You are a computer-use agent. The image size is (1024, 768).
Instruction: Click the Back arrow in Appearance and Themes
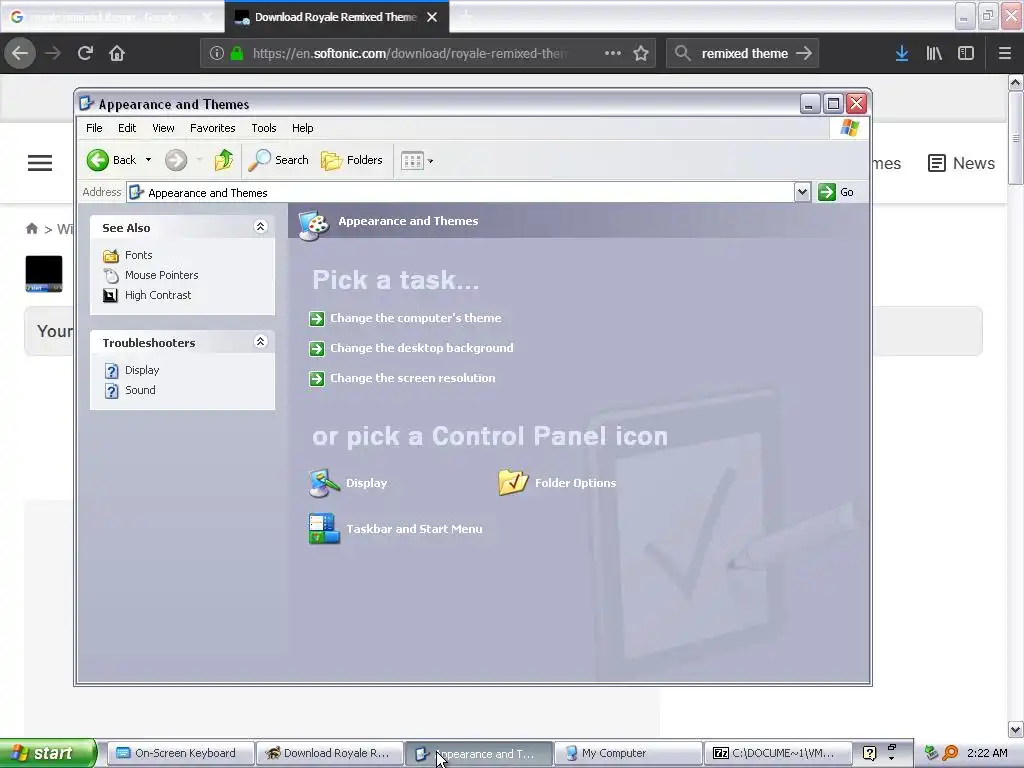[98, 160]
